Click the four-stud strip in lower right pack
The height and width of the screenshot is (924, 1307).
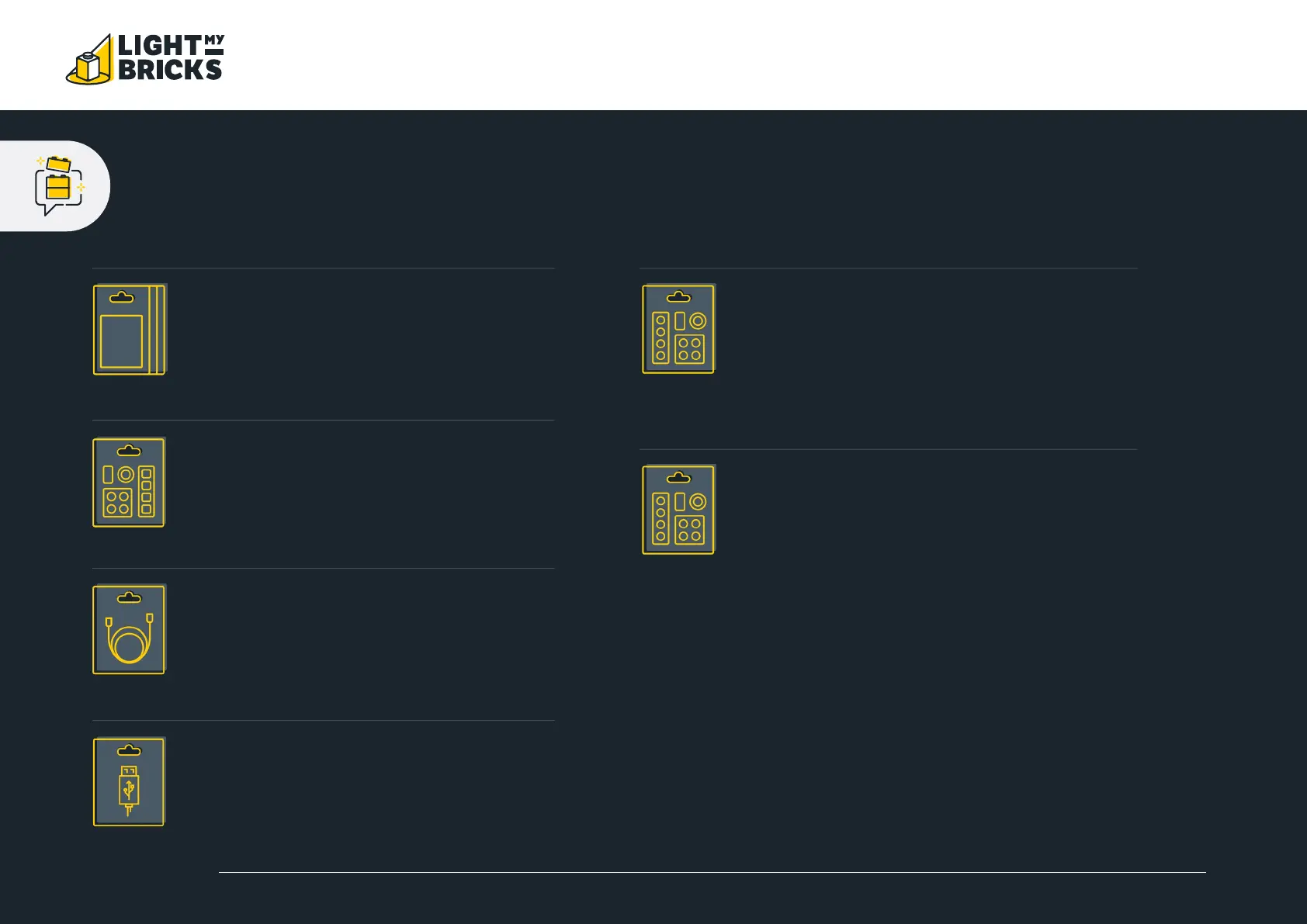(x=660, y=519)
